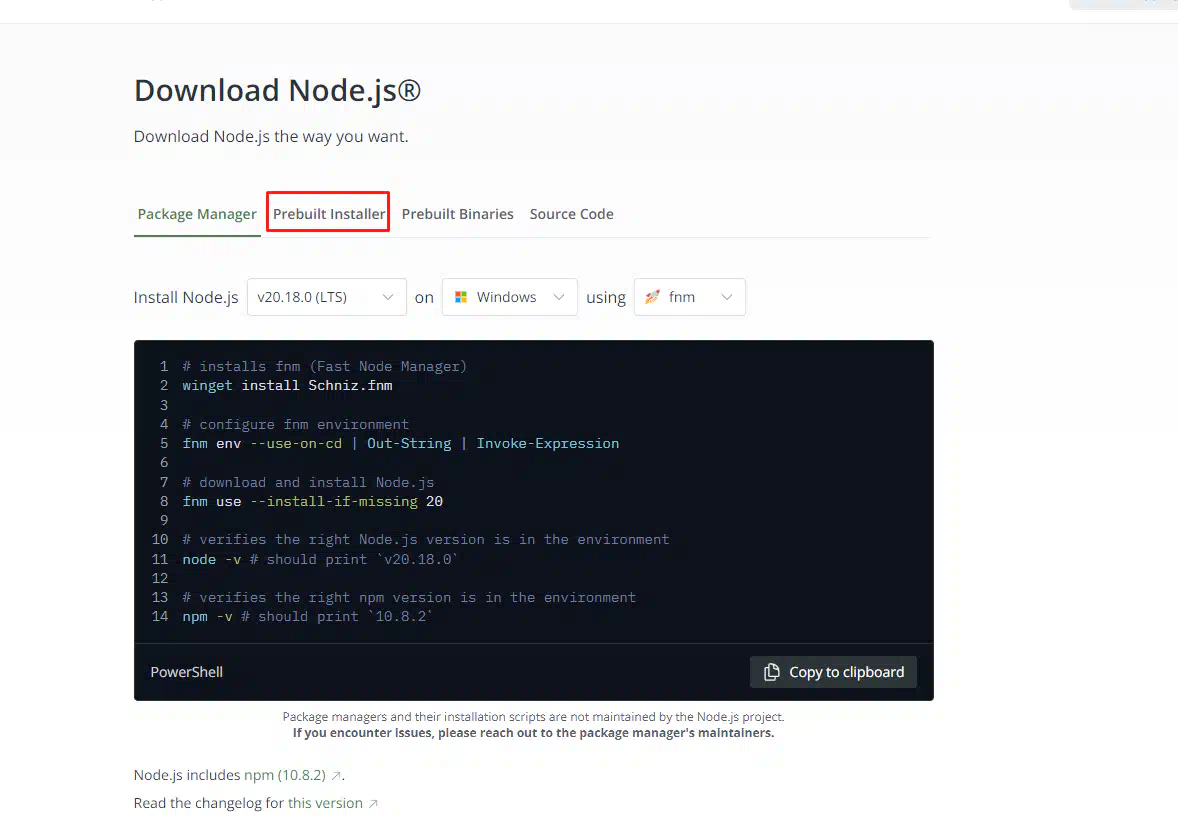Click the chevron arrow in the Windows dropdown

coord(559,297)
